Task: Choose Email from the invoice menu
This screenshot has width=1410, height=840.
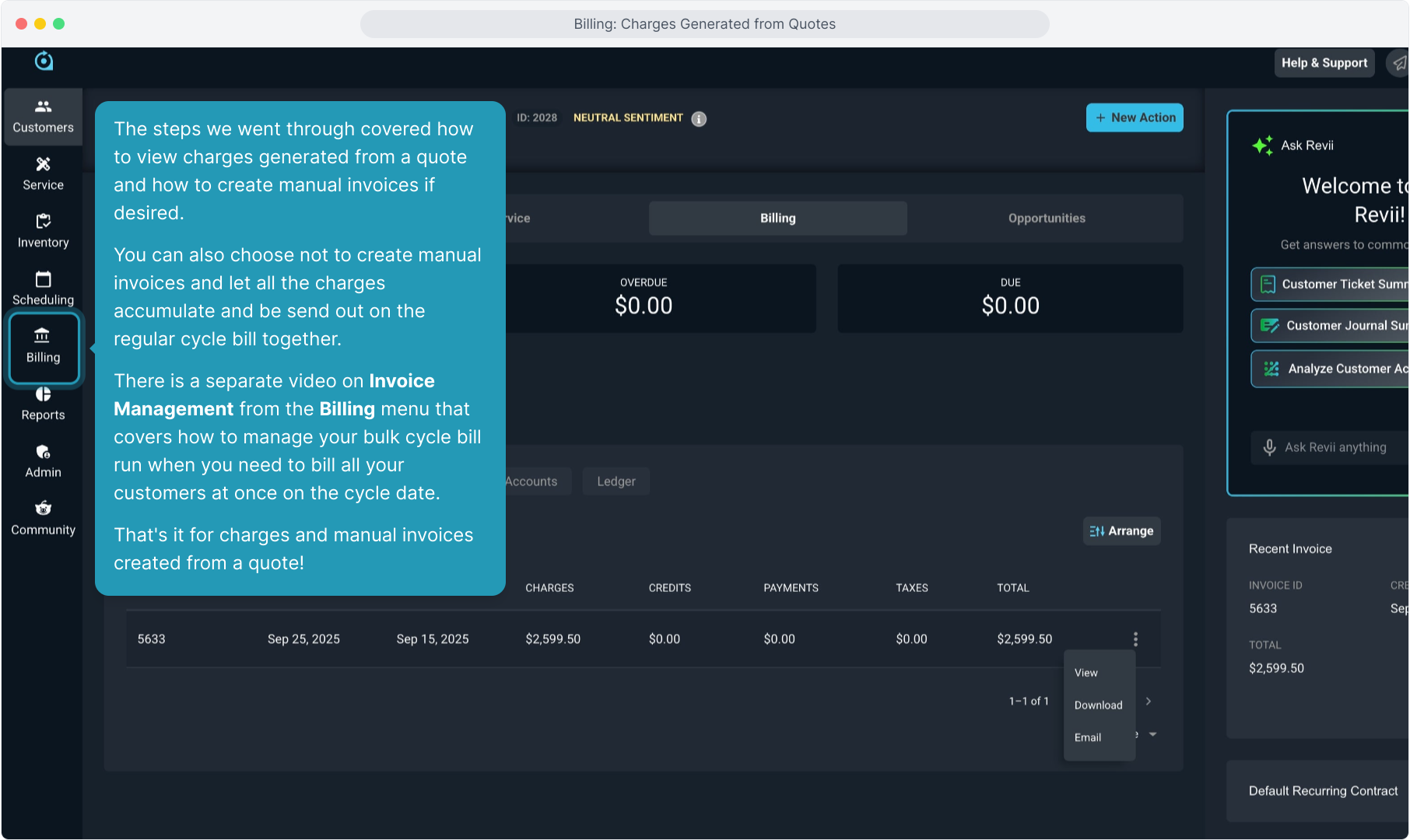Action: click(x=1088, y=737)
